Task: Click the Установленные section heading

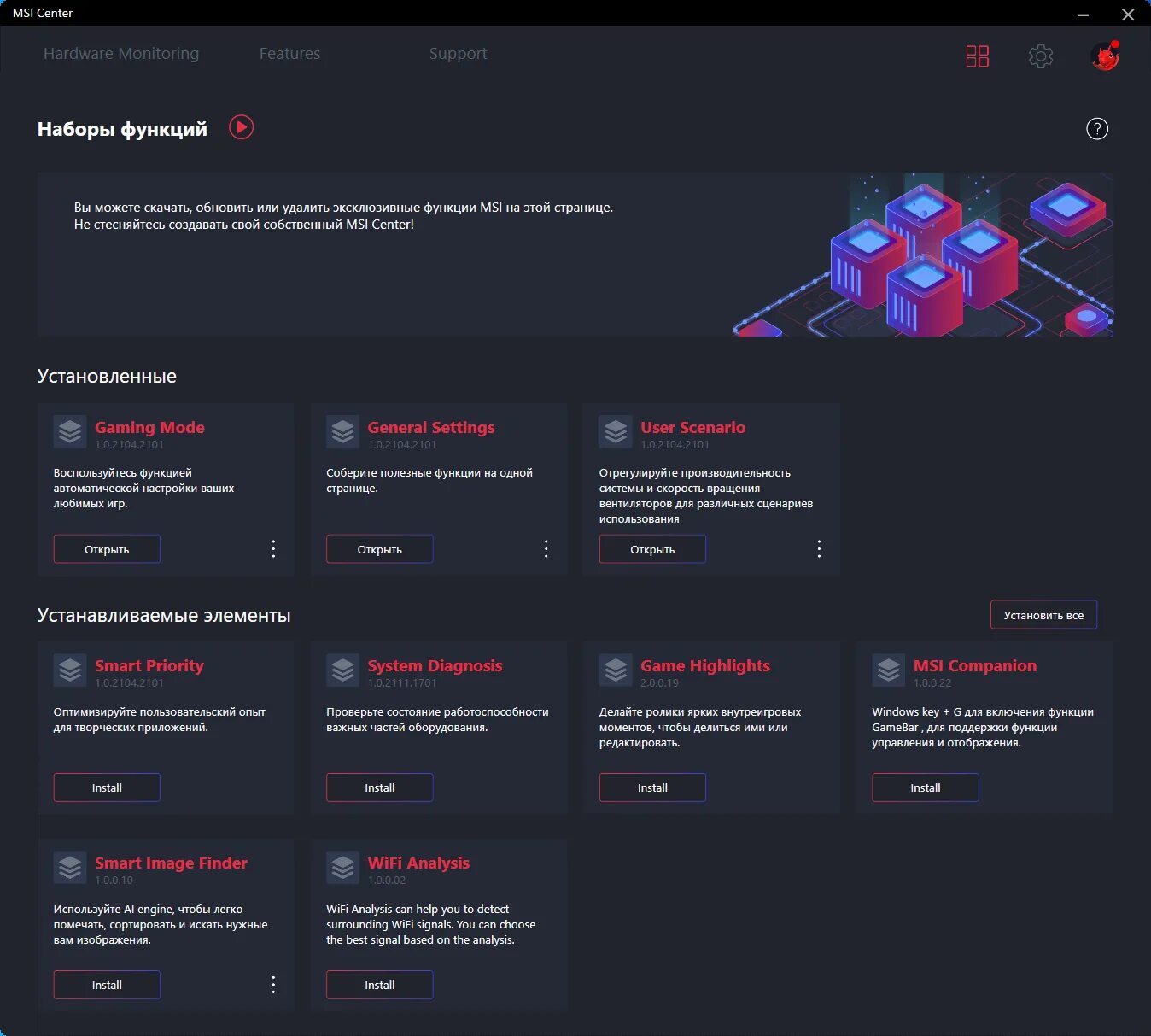Action: click(107, 376)
